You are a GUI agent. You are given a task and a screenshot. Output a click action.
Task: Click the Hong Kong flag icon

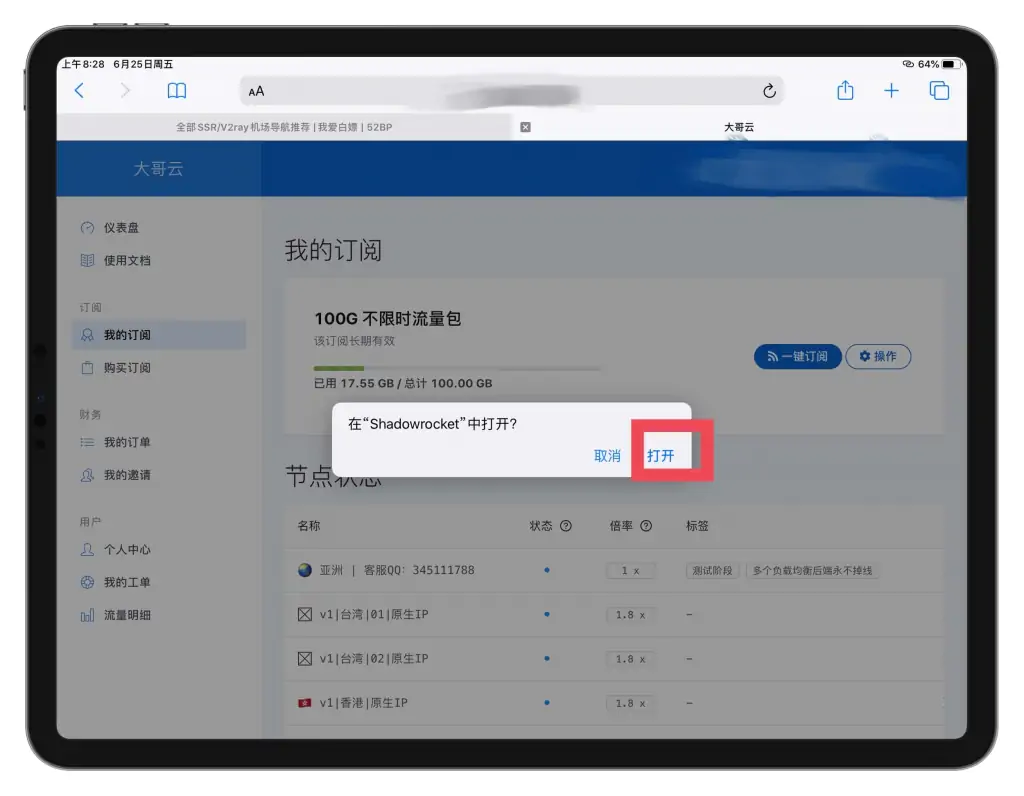(304, 703)
